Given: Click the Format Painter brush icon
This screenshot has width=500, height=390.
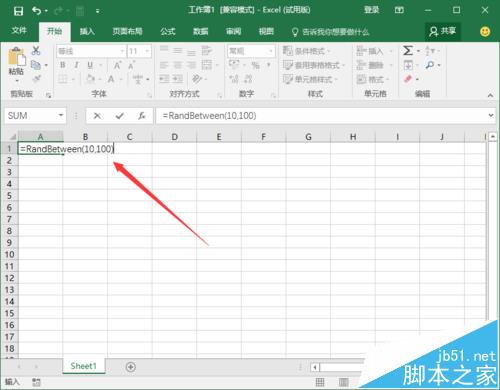Looking at the screenshot, I should click(36, 79).
